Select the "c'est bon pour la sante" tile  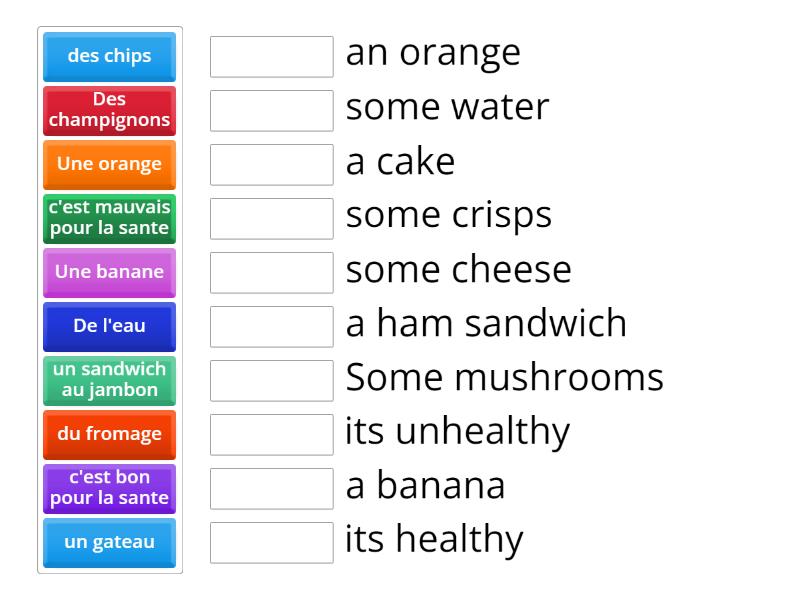click(x=109, y=488)
